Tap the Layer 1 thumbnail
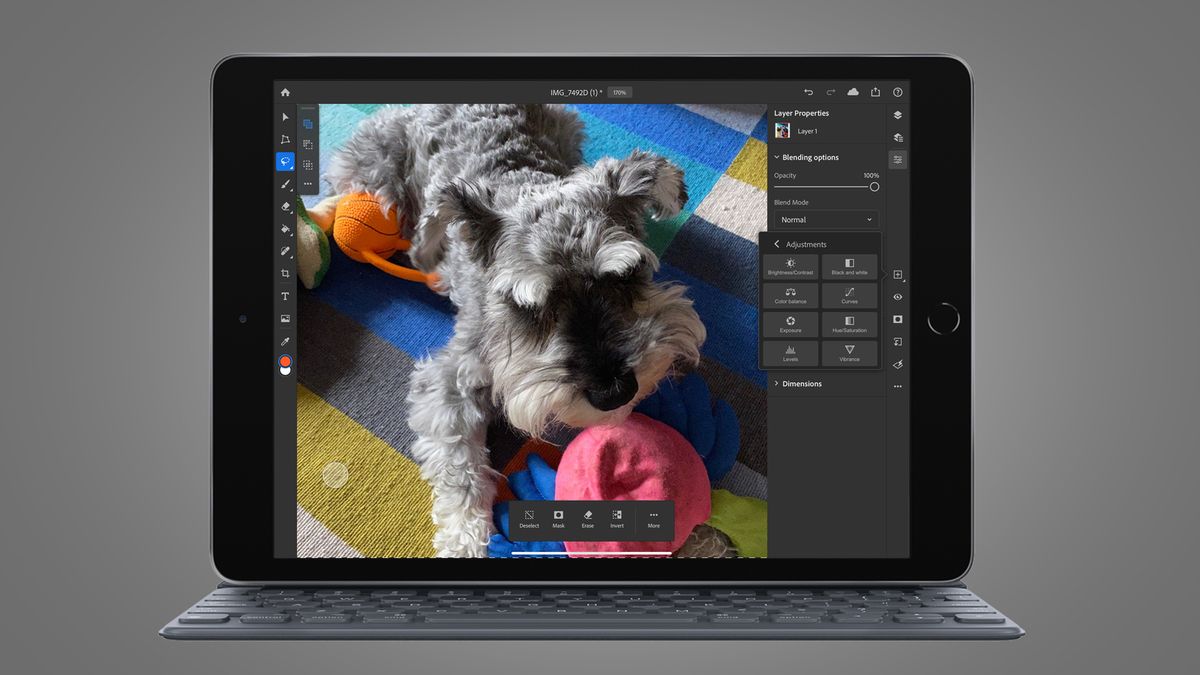 tap(783, 131)
